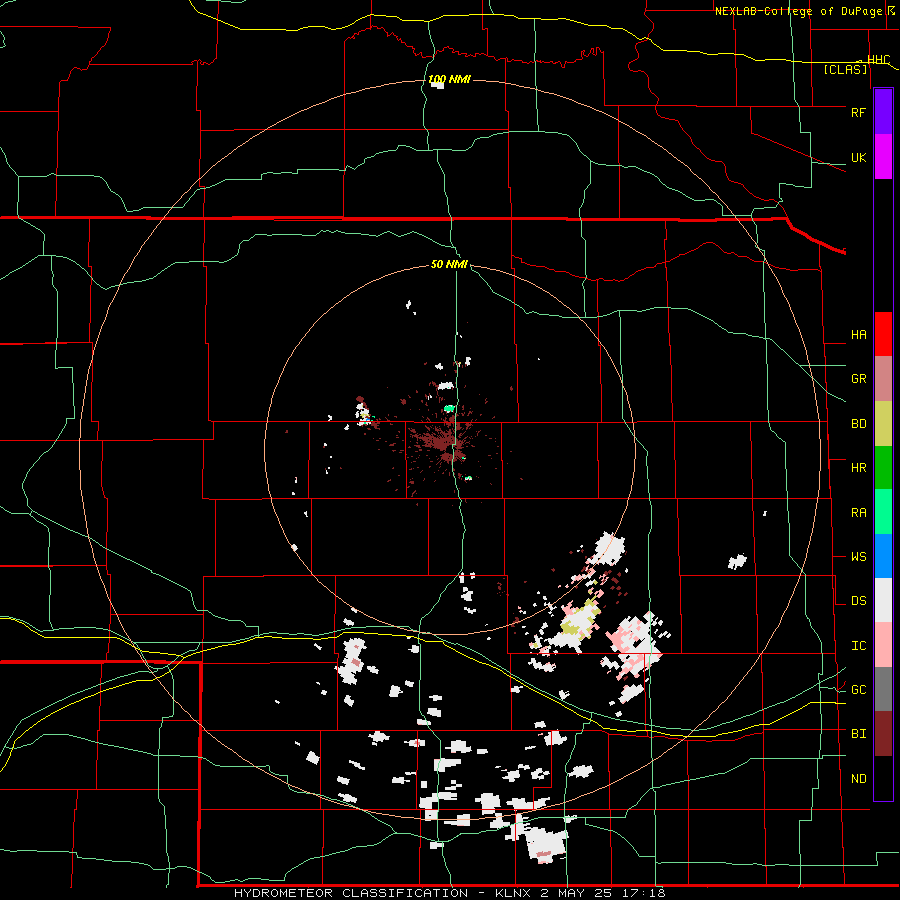Click the RF purple legend swatch
Image resolution: width=900 pixels, height=900 pixels.
click(883, 112)
